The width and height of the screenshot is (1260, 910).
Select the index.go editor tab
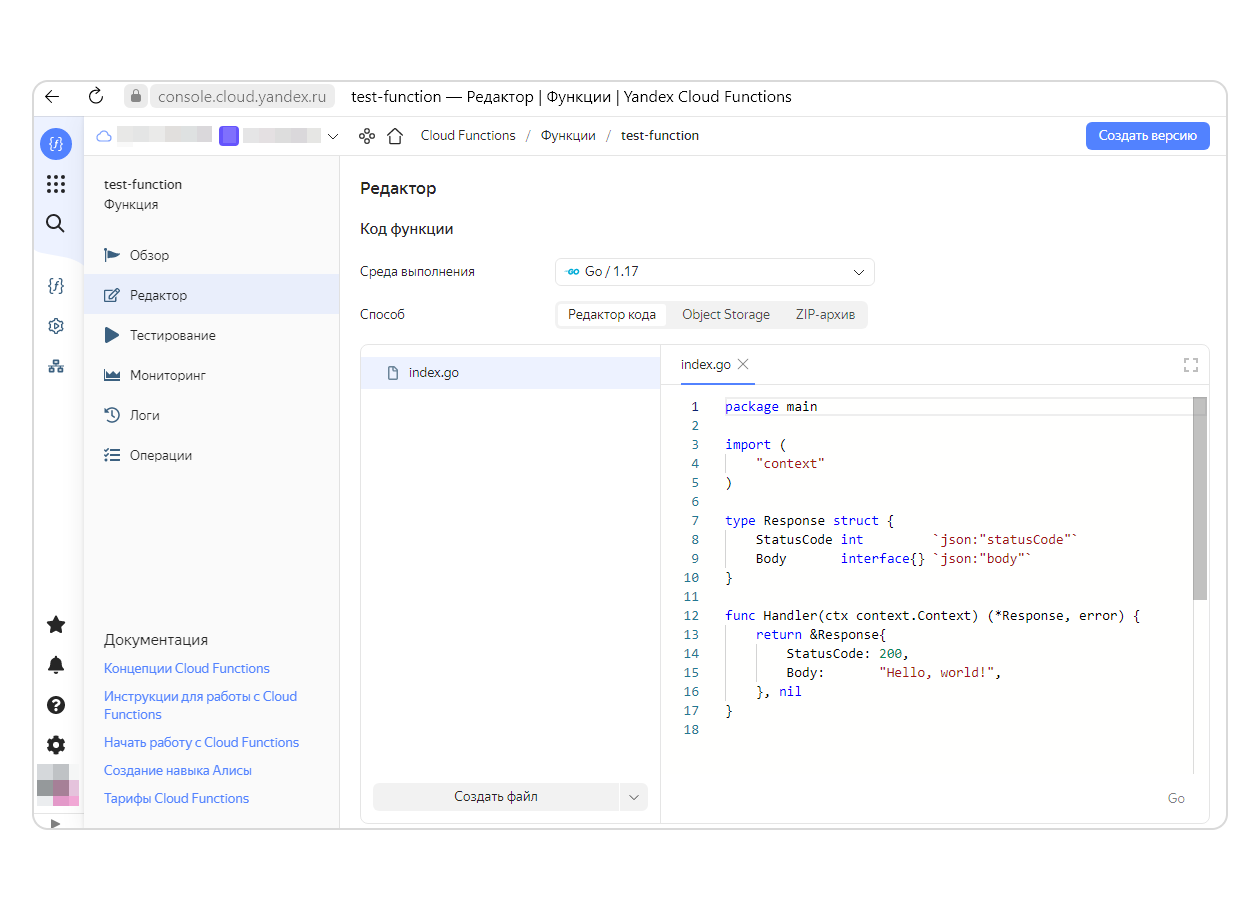point(706,365)
